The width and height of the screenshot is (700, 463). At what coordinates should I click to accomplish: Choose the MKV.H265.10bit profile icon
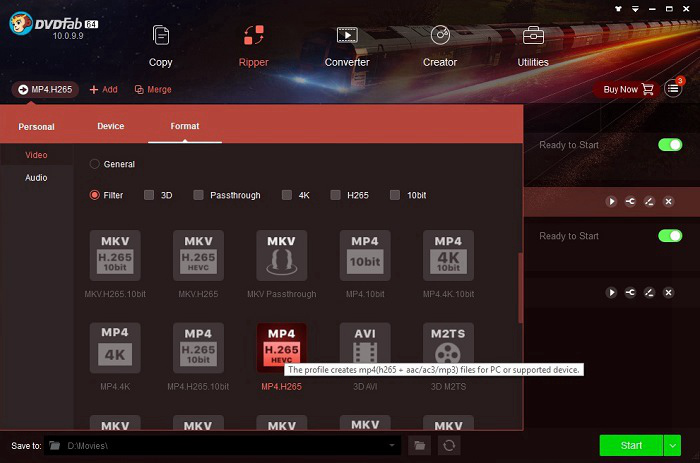point(115,255)
